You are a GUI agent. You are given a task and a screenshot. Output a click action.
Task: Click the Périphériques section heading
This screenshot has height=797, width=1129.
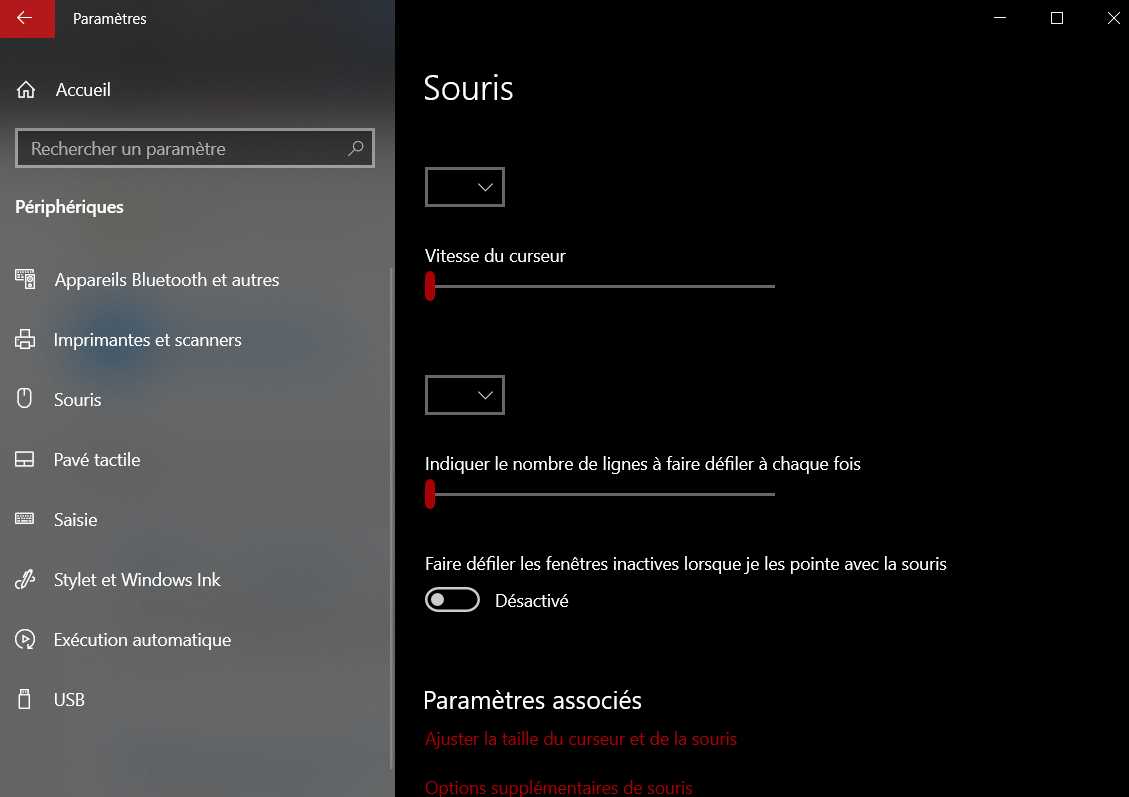coord(69,207)
